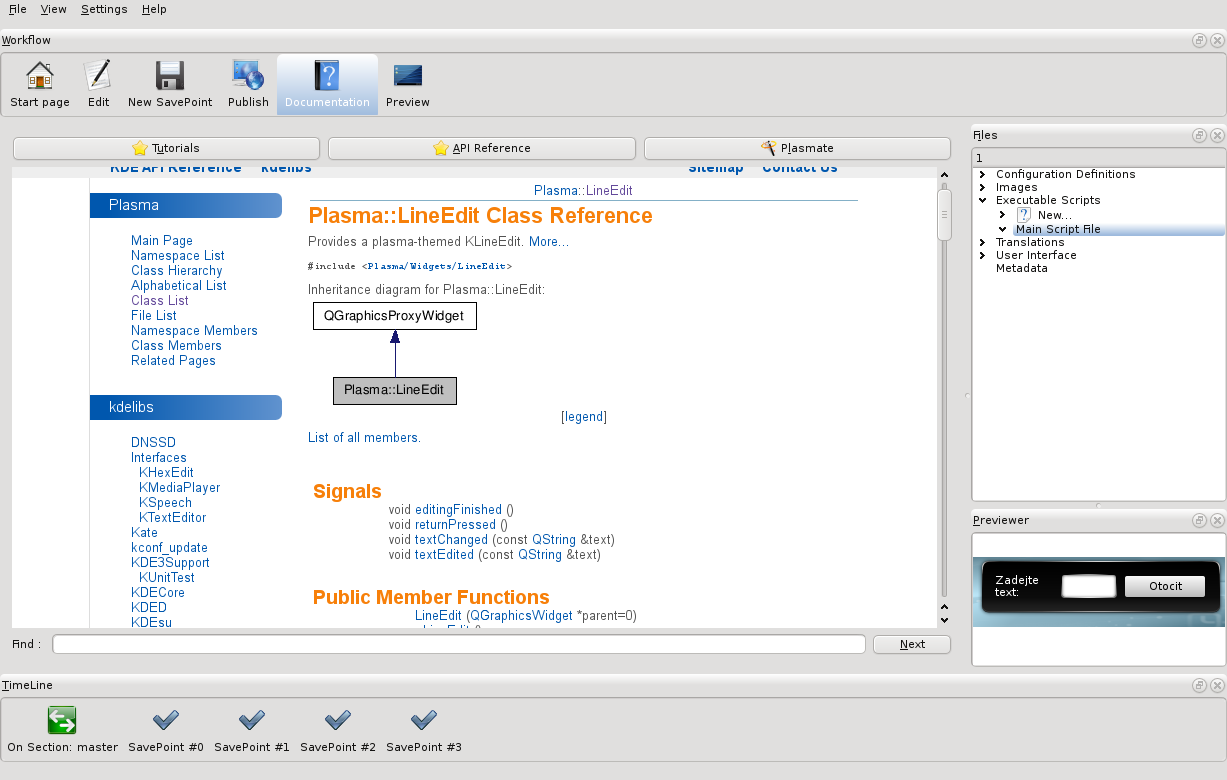Open the File menu

[18, 9]
